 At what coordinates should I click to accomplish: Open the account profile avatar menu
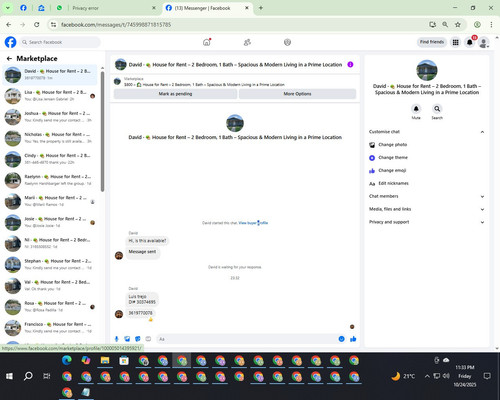coord(484,42)
